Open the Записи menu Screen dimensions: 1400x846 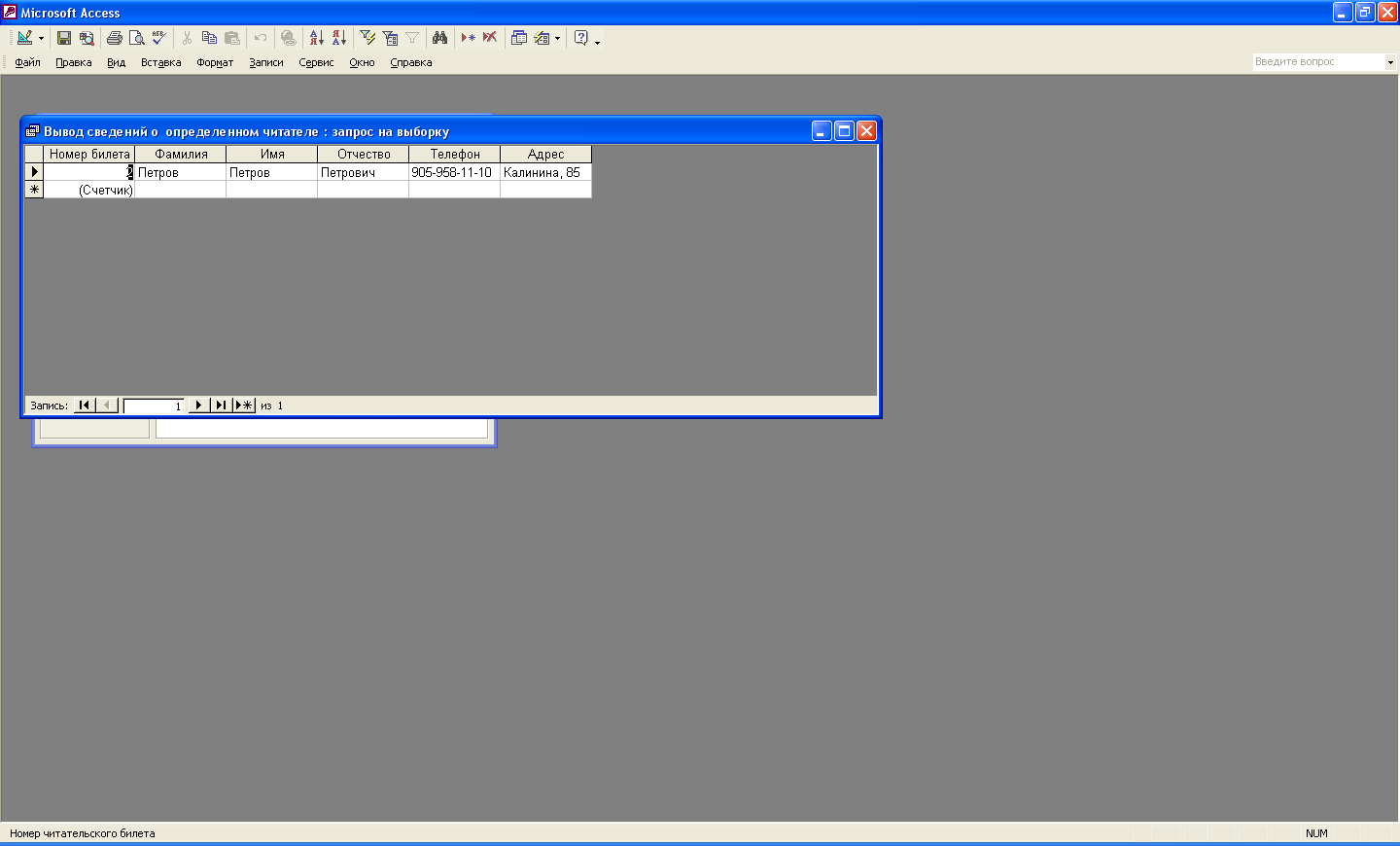[x=265, y=62]
